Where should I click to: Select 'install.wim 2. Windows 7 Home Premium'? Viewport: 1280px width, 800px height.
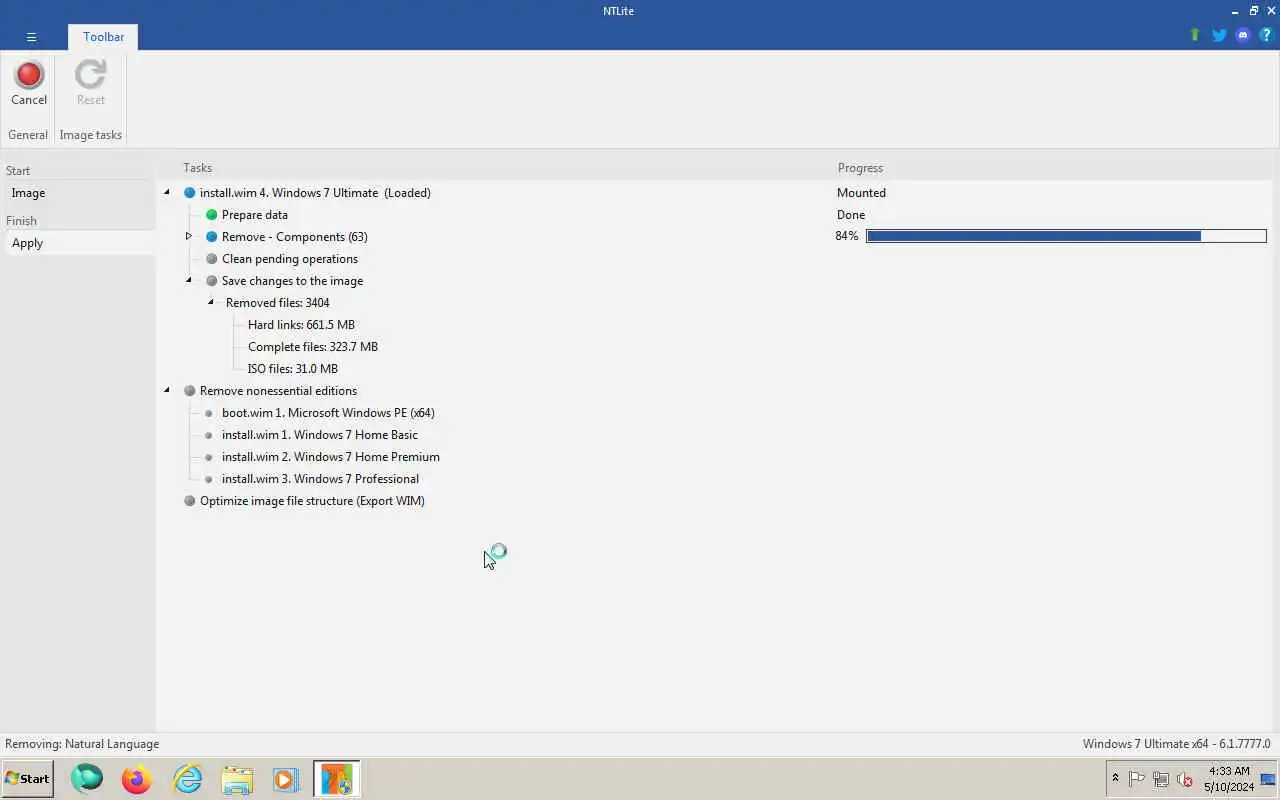click(330, 457)
